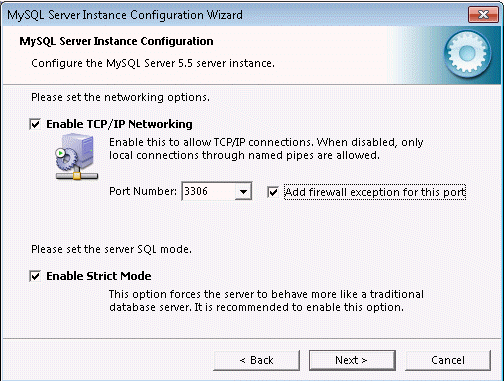
Task: Click the TCP/IP connections description text
Action: click(266, 149)
